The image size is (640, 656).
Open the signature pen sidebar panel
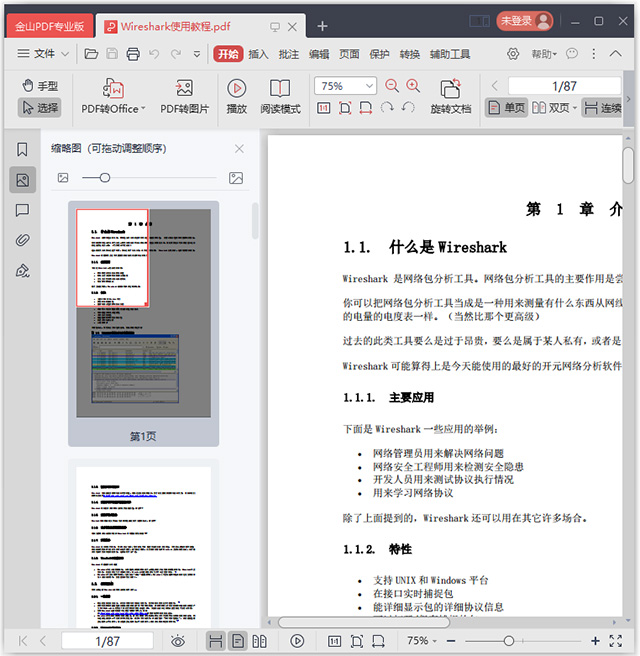(x=22, y=271)
